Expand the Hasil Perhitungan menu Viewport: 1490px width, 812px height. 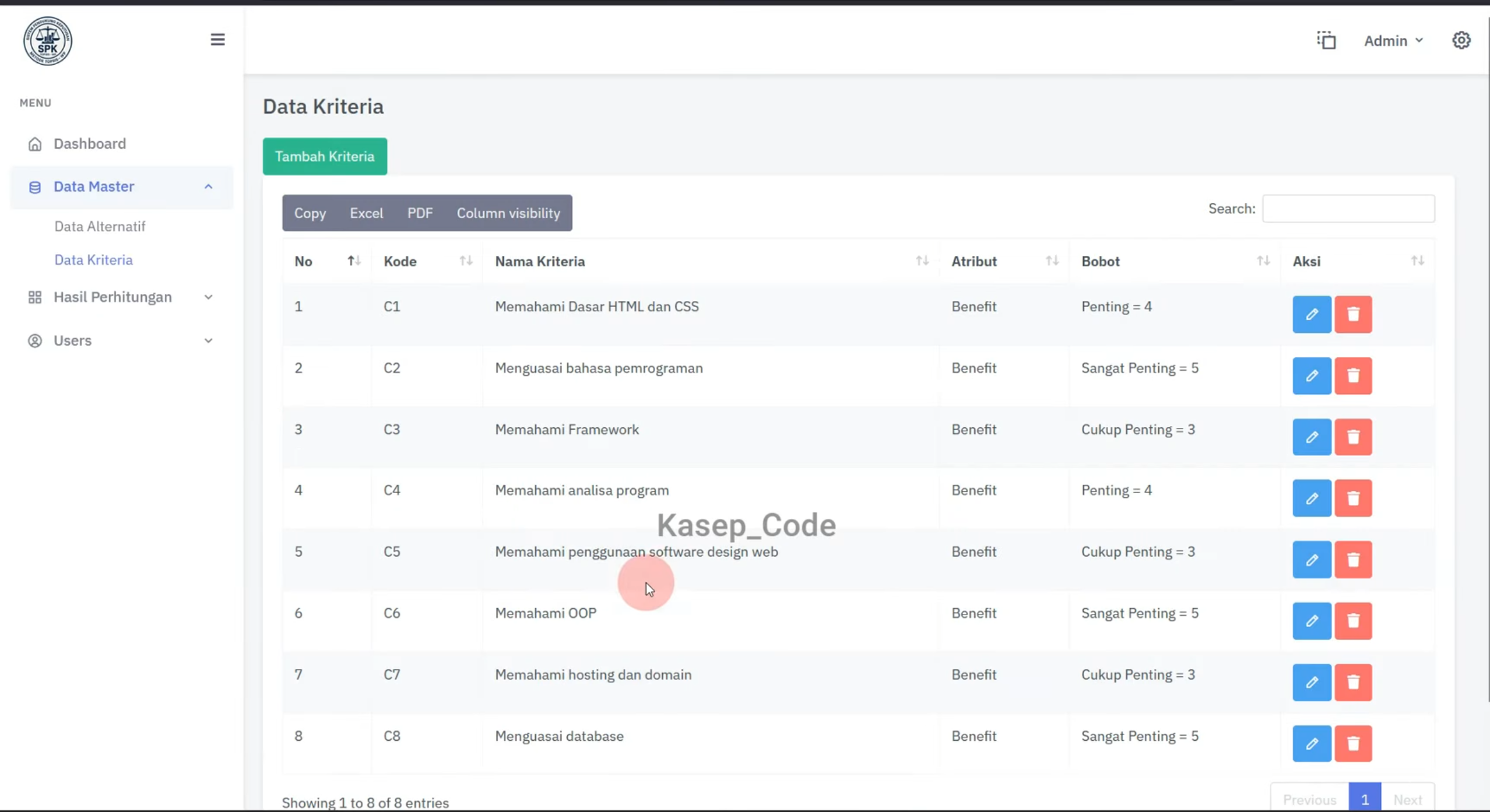pos(121,297)
